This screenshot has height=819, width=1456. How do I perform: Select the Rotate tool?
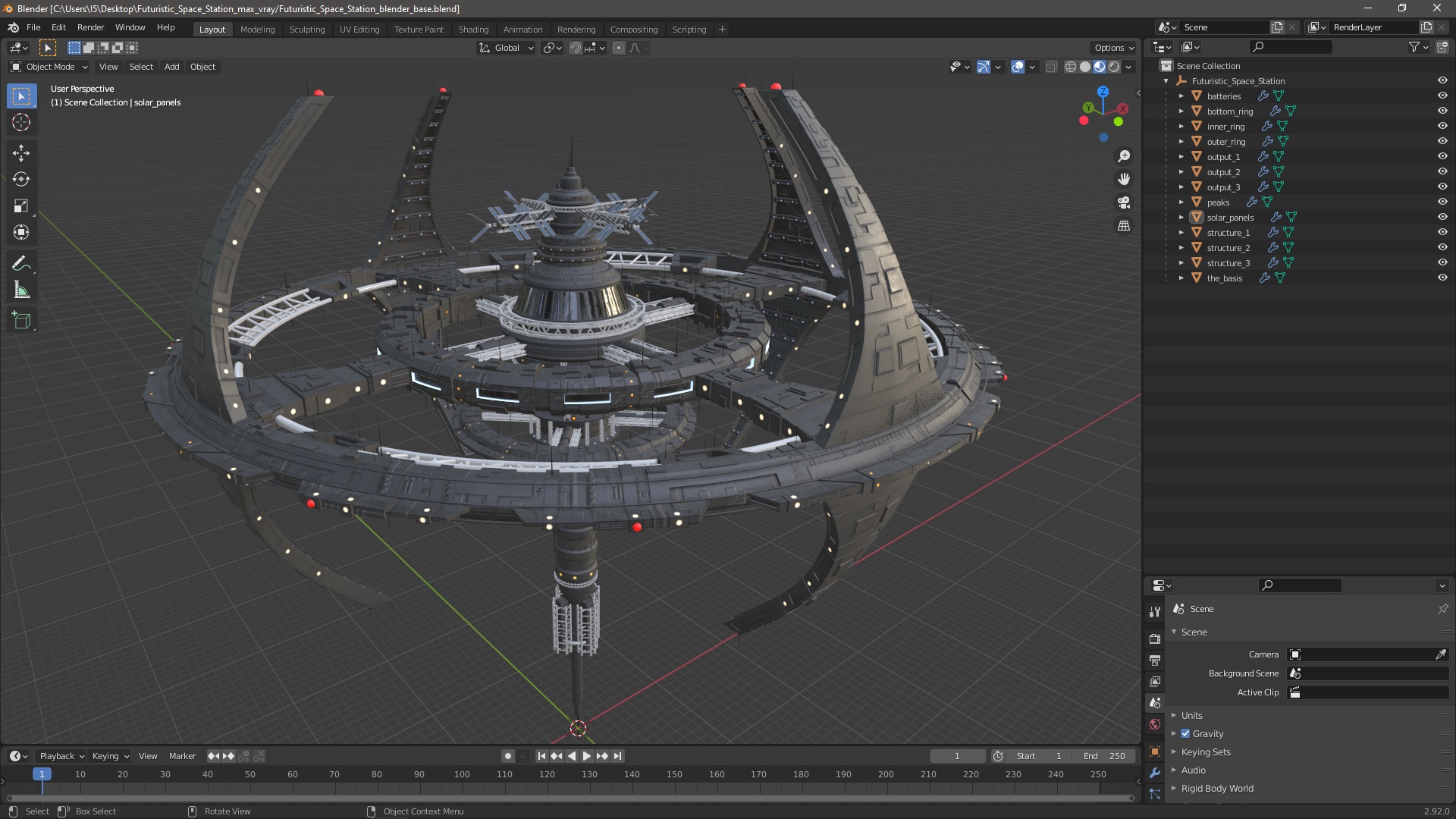pyautogui.click(x=21, y=179)
